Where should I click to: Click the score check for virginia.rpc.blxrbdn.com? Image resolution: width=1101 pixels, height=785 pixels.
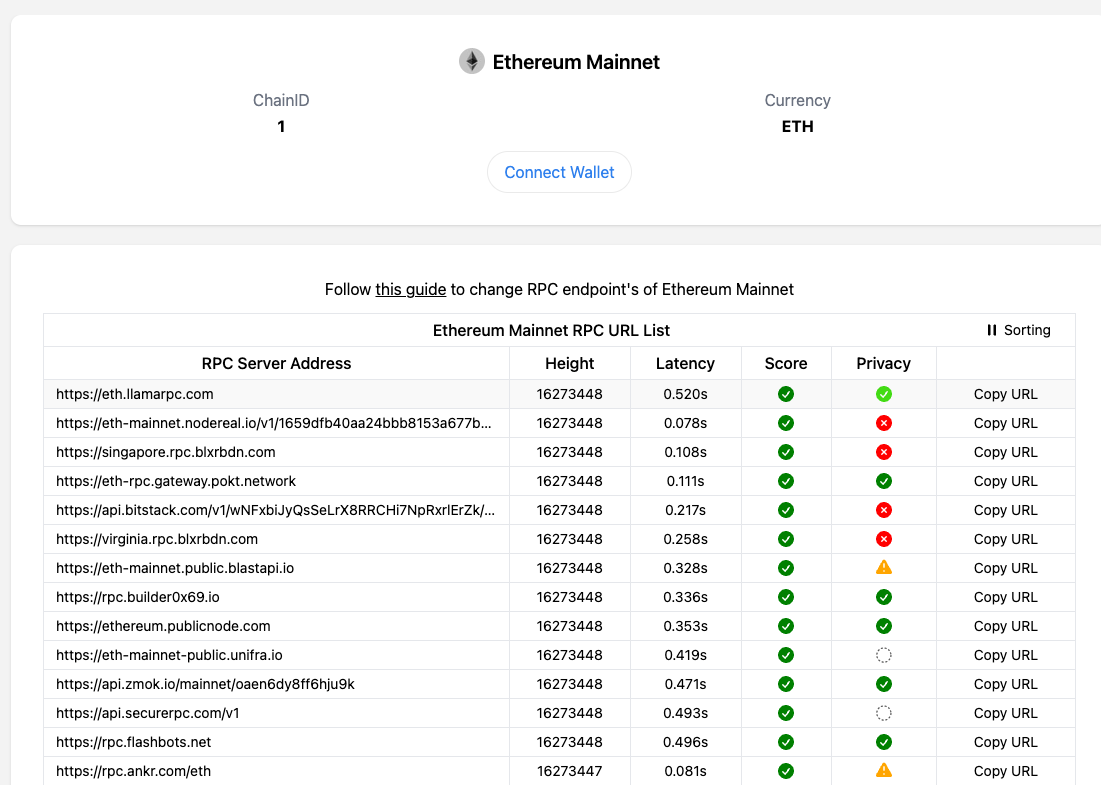[x=786, y=539]
